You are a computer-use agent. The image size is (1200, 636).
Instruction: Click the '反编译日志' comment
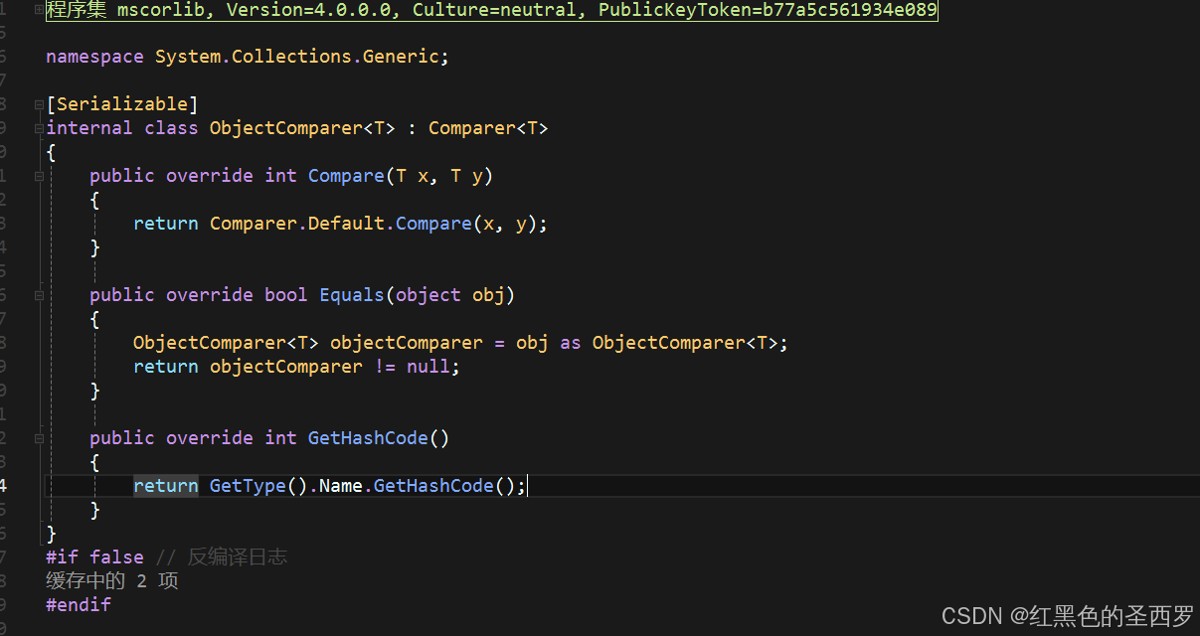237,557
